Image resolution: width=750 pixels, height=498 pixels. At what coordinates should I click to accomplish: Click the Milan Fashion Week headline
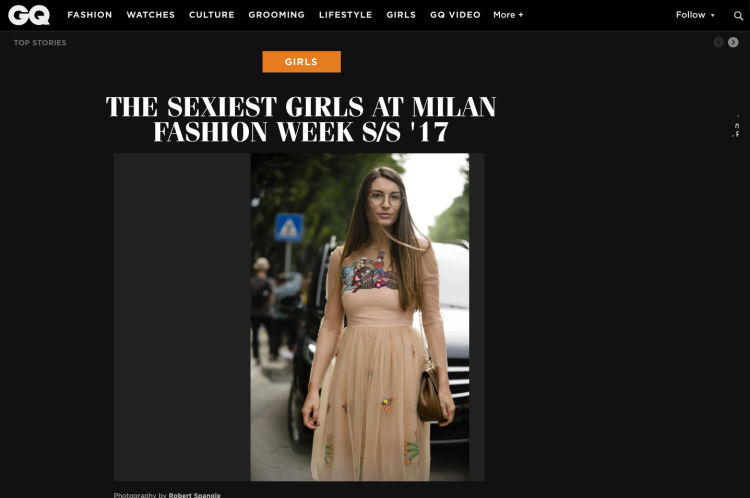[x=301, y=119]
